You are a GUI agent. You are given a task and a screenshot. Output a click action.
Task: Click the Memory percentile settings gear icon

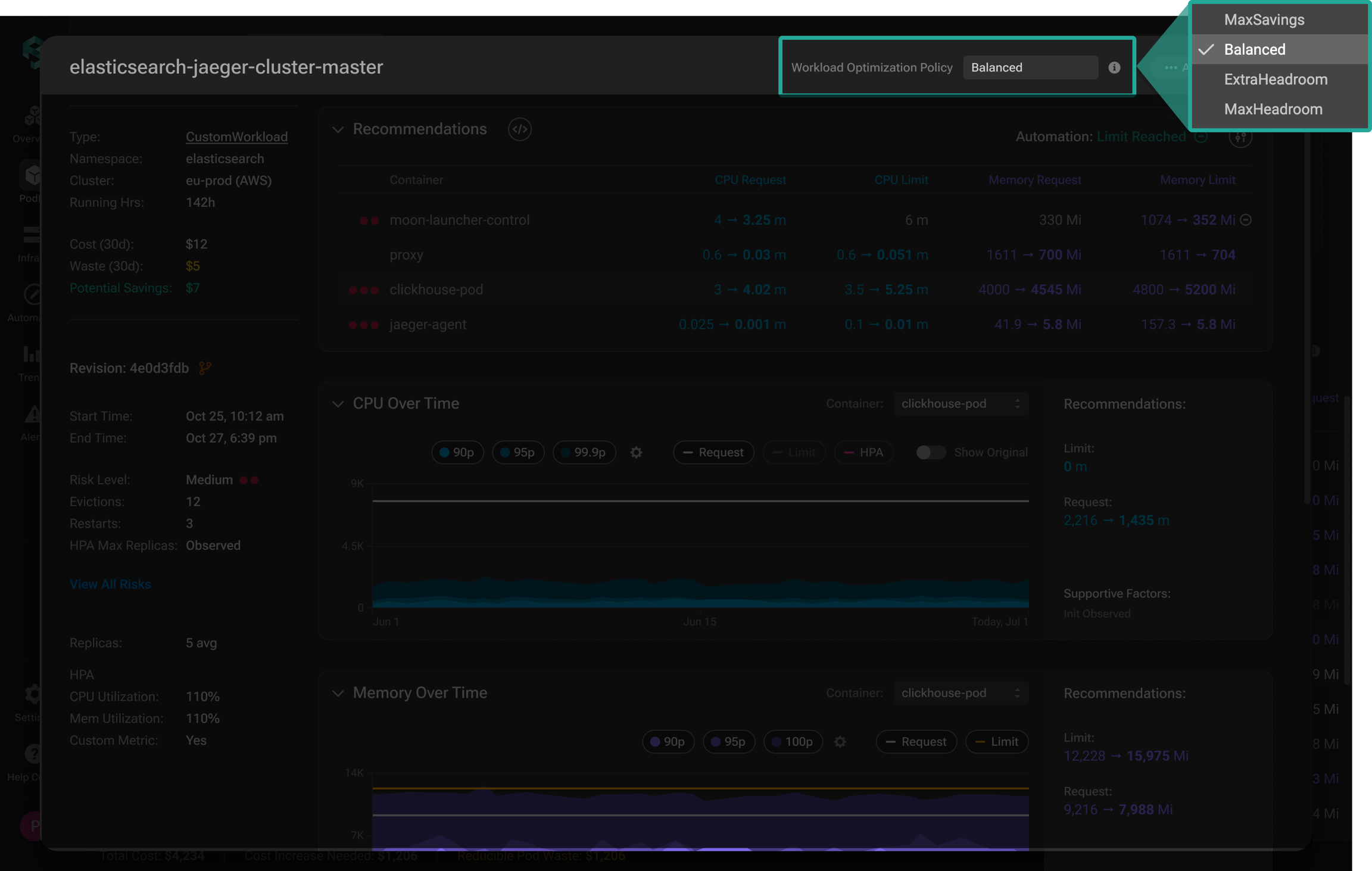click(840, 742)
